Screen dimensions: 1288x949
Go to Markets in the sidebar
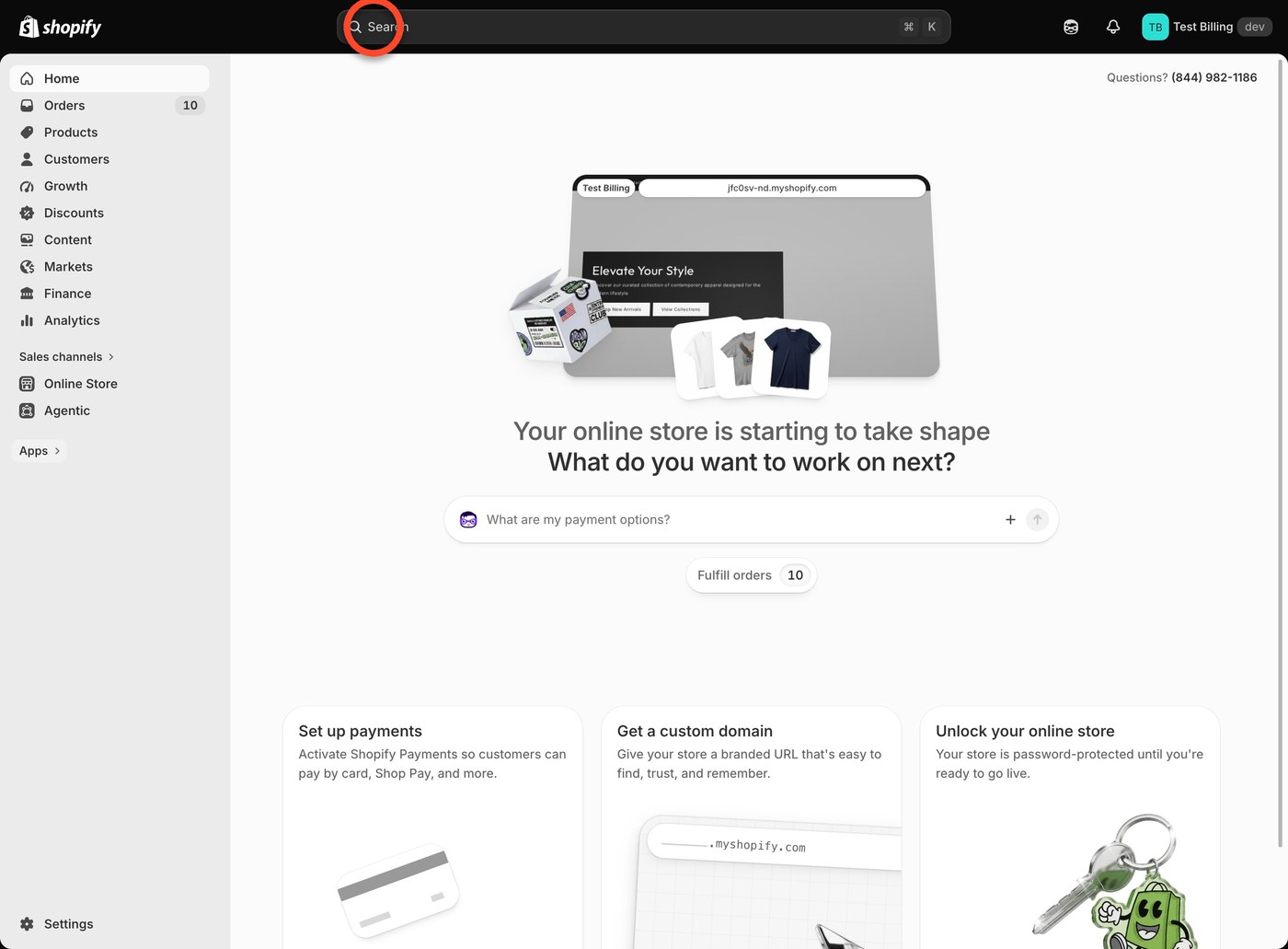[x=109, y=266]
